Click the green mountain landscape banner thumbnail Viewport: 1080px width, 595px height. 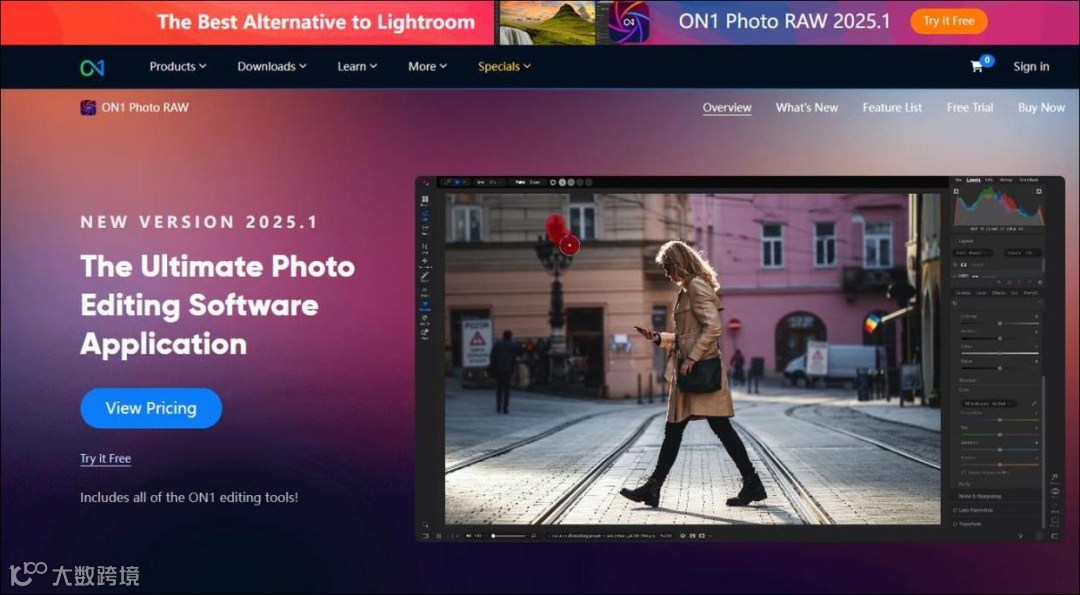click(547, 23)
